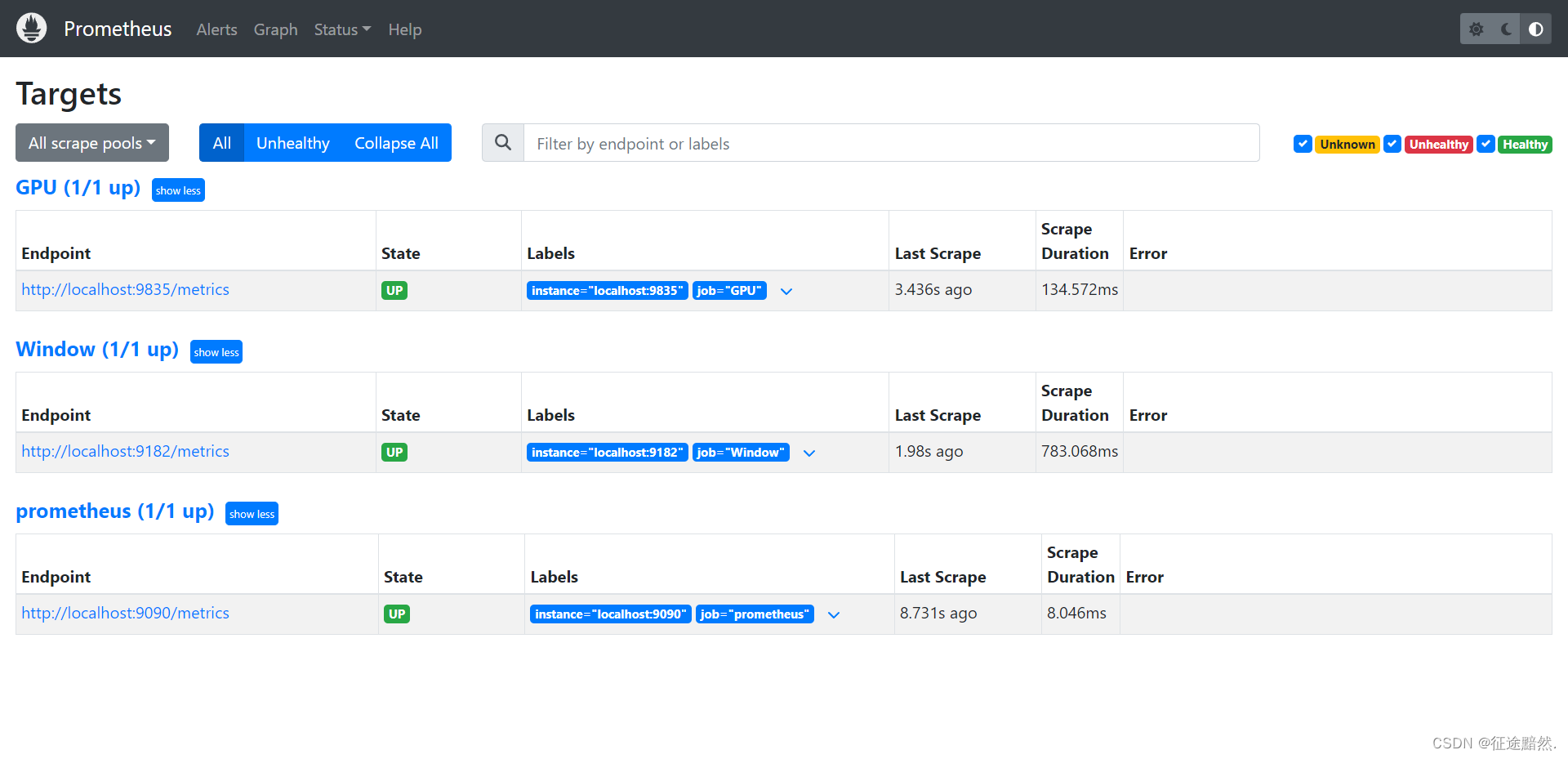The image size is (1568, 759).
Task: Click the job="Window" label badge
Action: tap(741, 453)
